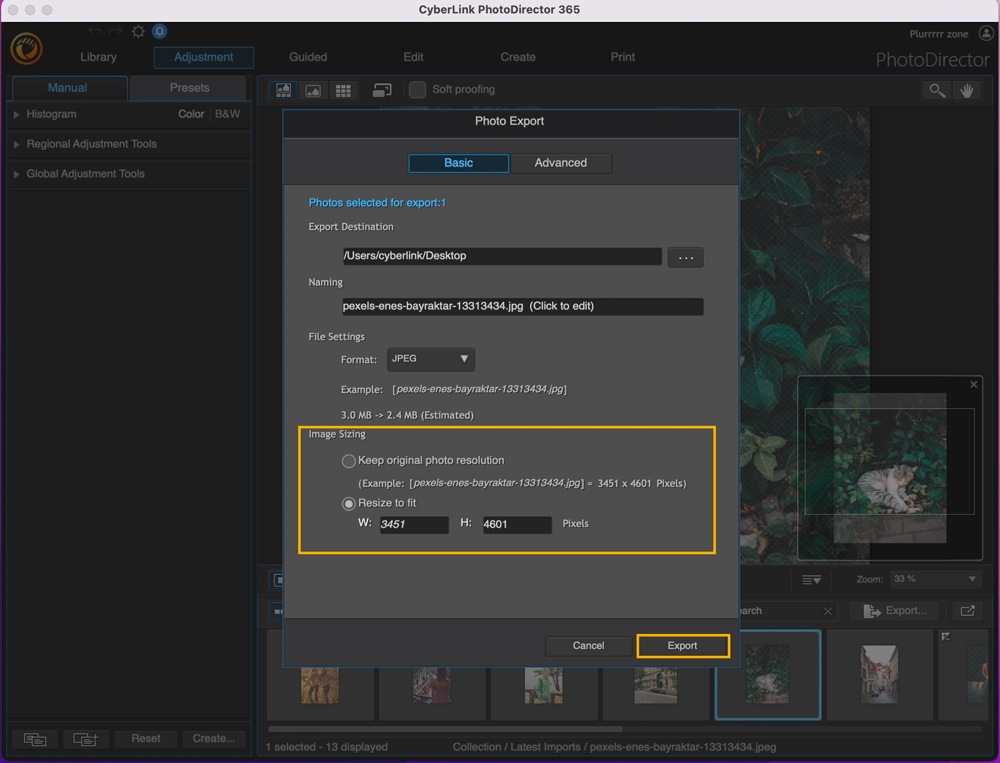This screenshot has height=763, width=1000.
Task: Click the undo arrow icon
Action: click(x=96, y=31)
